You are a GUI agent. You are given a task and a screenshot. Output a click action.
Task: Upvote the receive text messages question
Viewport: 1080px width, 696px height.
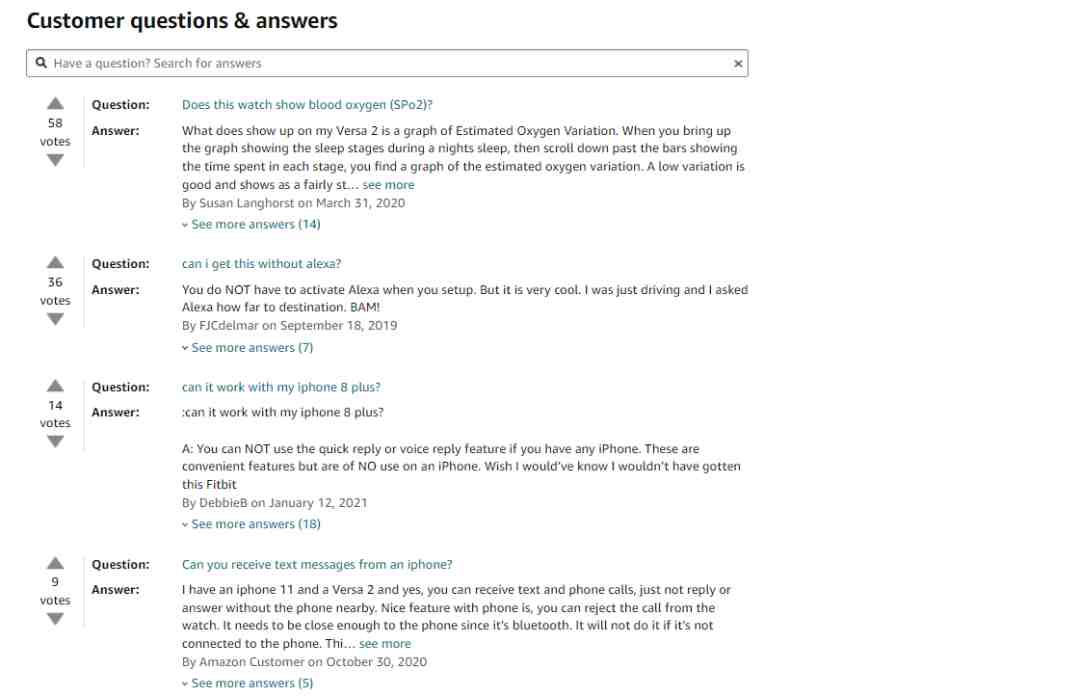[55, 563]
